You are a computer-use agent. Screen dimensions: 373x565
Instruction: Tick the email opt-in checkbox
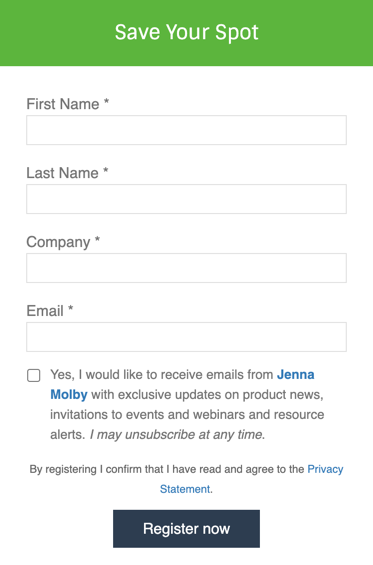coord(34,375)
